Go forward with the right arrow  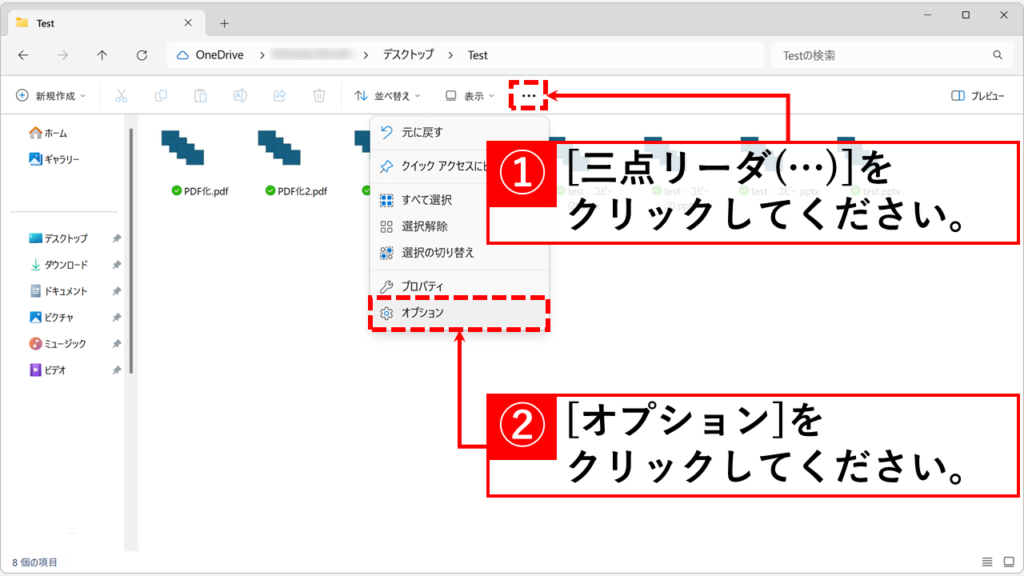(63, 56)
